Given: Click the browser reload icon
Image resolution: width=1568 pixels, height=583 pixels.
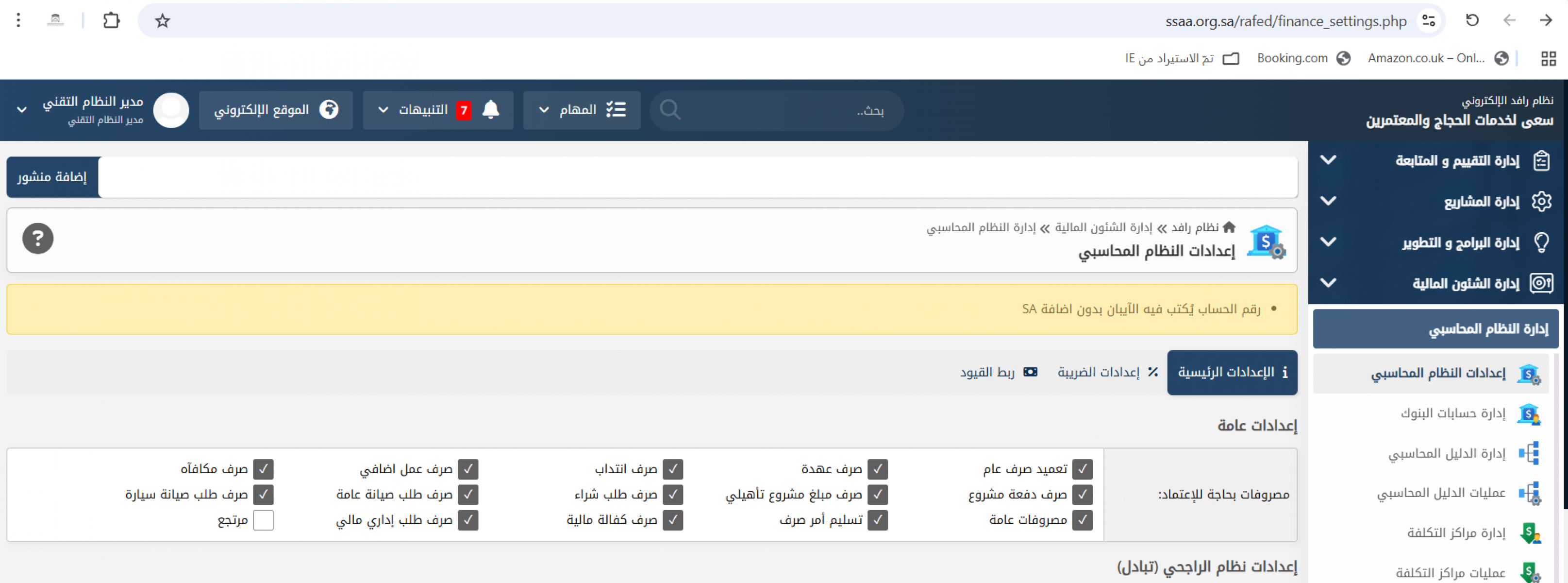Looking at the screenshot, I should (x=1471, y=21).
